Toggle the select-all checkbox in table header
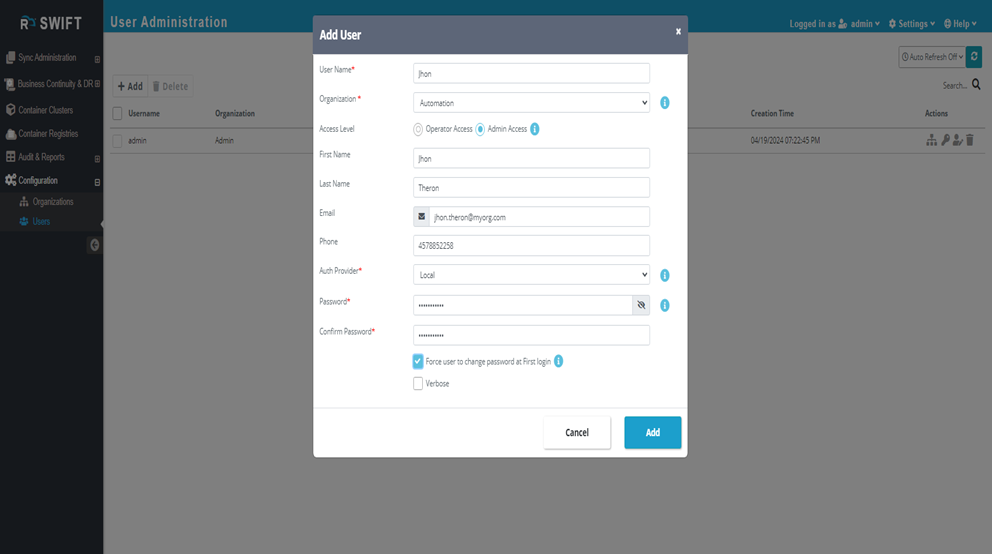 click(x=117, y=113)
